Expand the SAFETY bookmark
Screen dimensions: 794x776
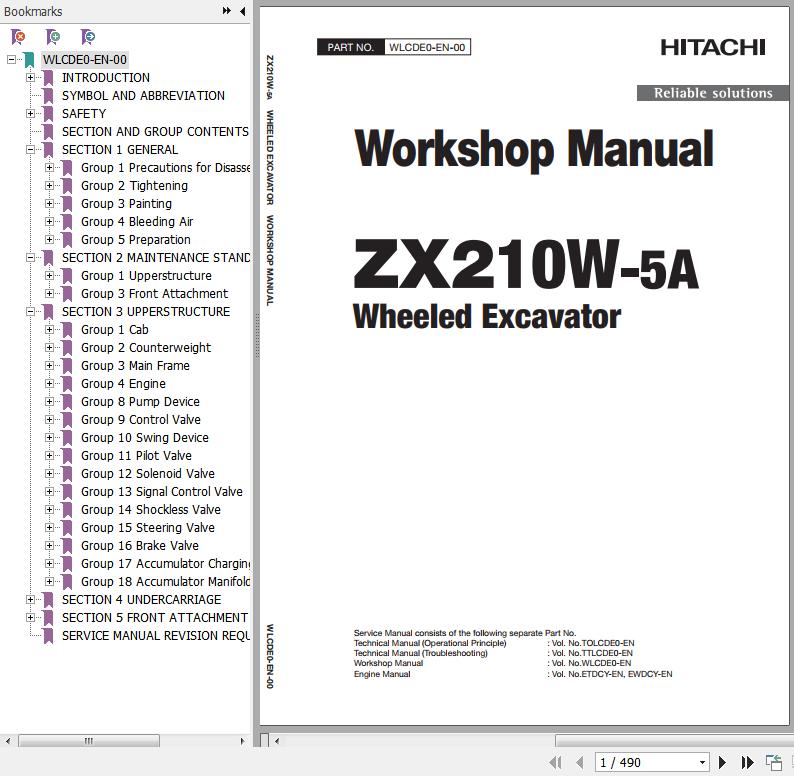30,113
